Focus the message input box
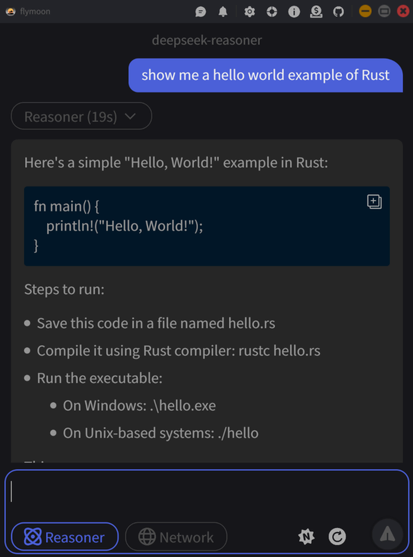The width and height of the screenshot is (413, 557). click(207, 494)
